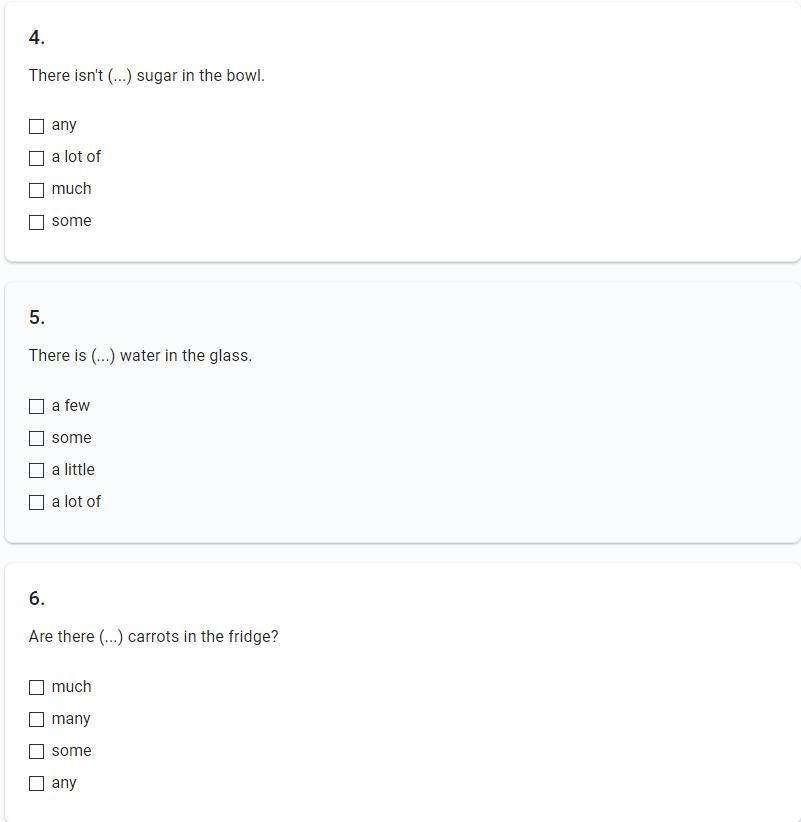
Task: Check 'some' option in question 5
Action: pos(37,439)
